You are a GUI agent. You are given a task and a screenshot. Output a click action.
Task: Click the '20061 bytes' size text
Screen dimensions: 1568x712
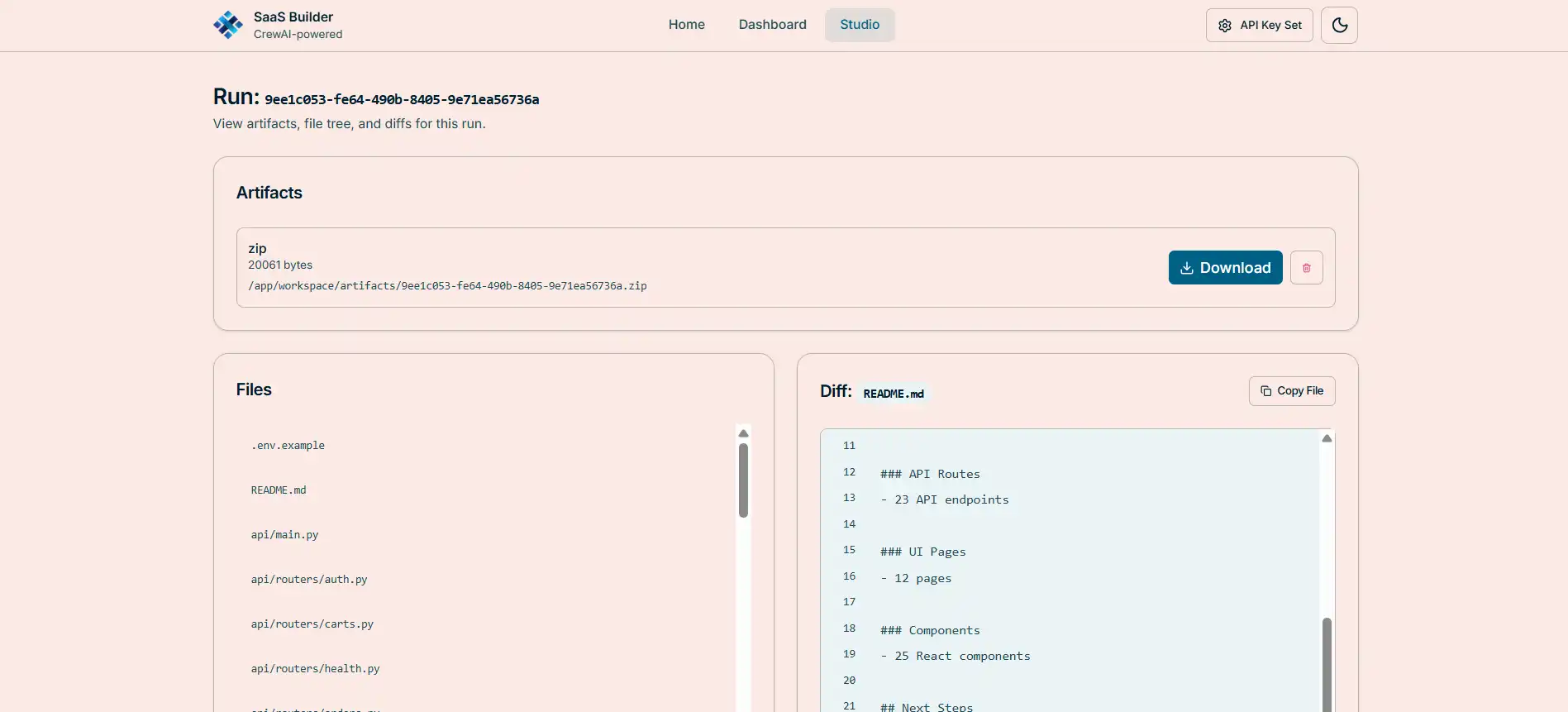click(280, 265)
